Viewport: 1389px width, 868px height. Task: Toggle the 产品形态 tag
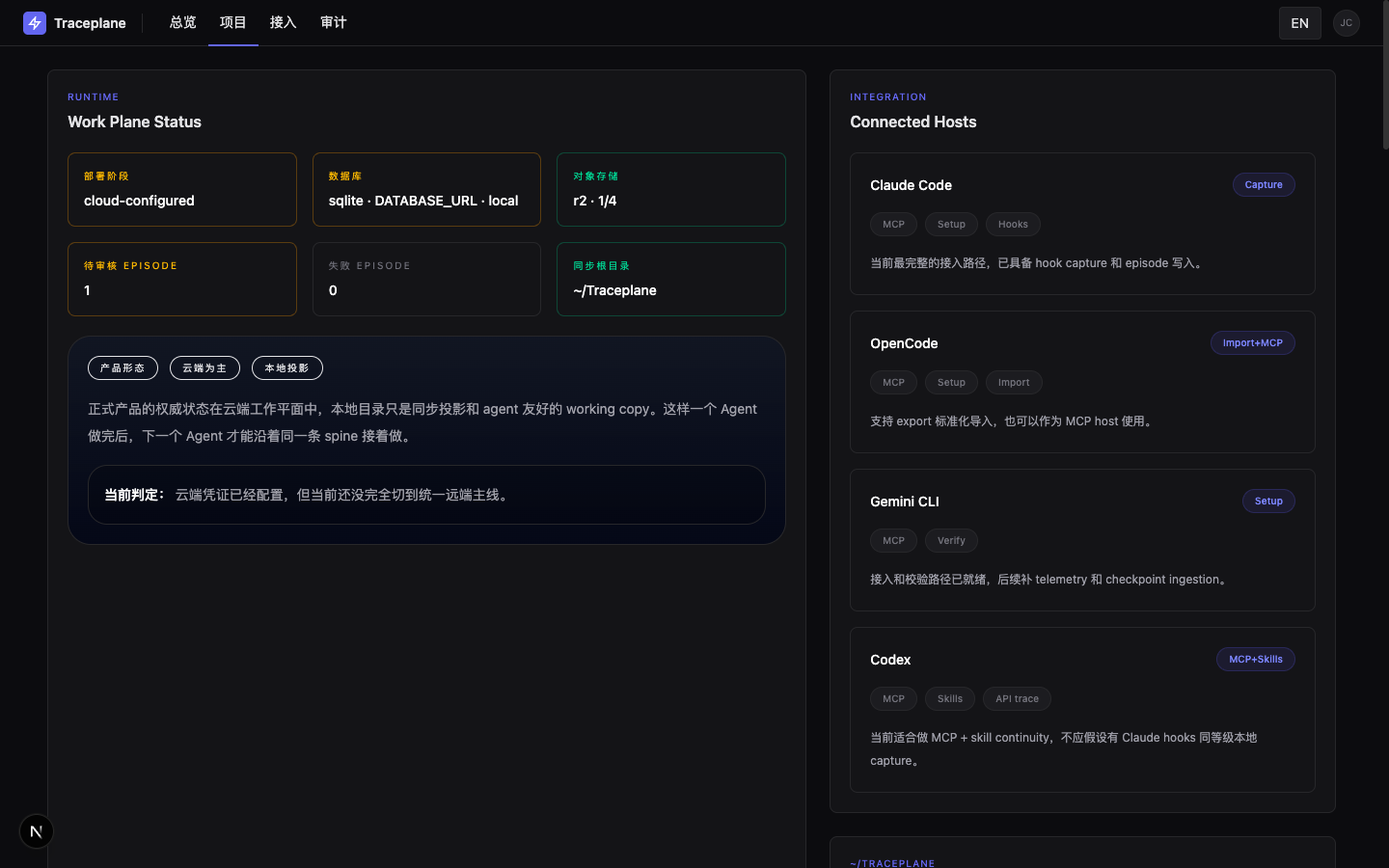[123, 367]
